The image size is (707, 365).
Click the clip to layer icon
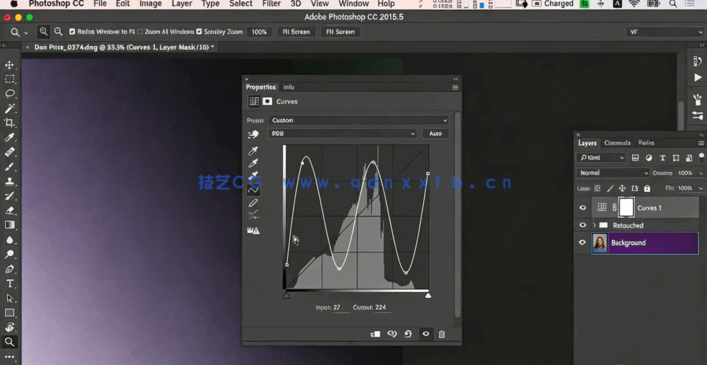pyautogui.click(x=375, y=334)
